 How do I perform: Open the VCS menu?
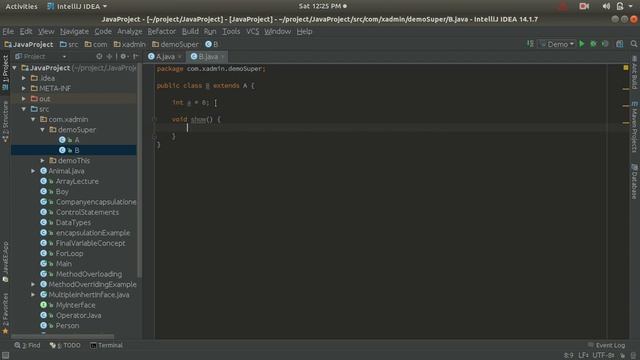[x=252, y=31]
